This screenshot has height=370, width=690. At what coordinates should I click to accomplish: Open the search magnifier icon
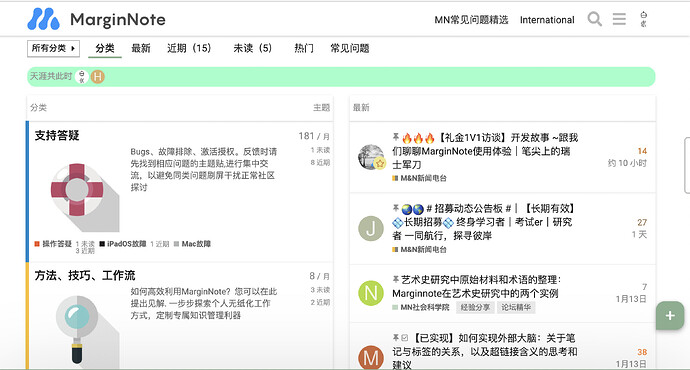(595, 19)
